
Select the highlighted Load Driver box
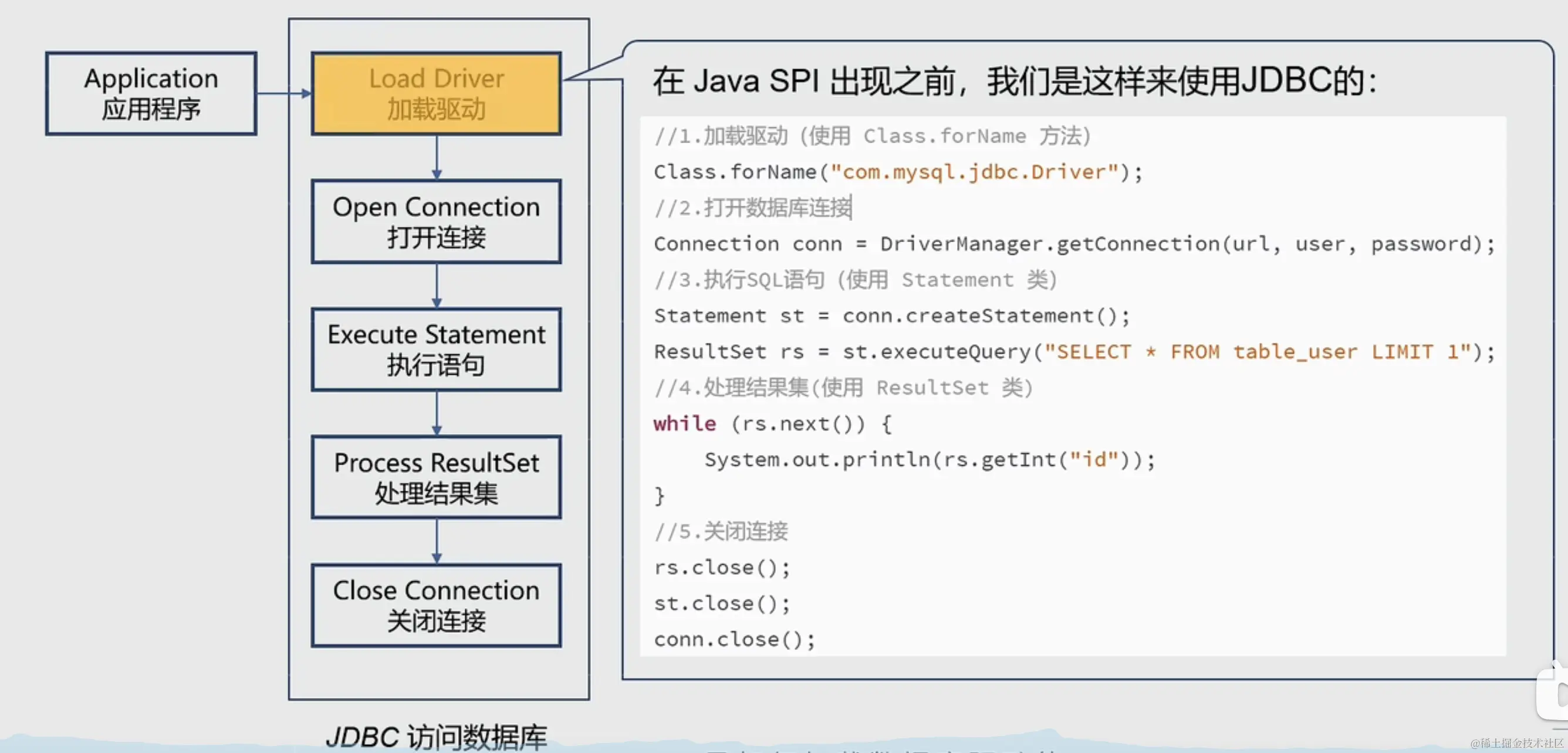(x=436, y=93)
